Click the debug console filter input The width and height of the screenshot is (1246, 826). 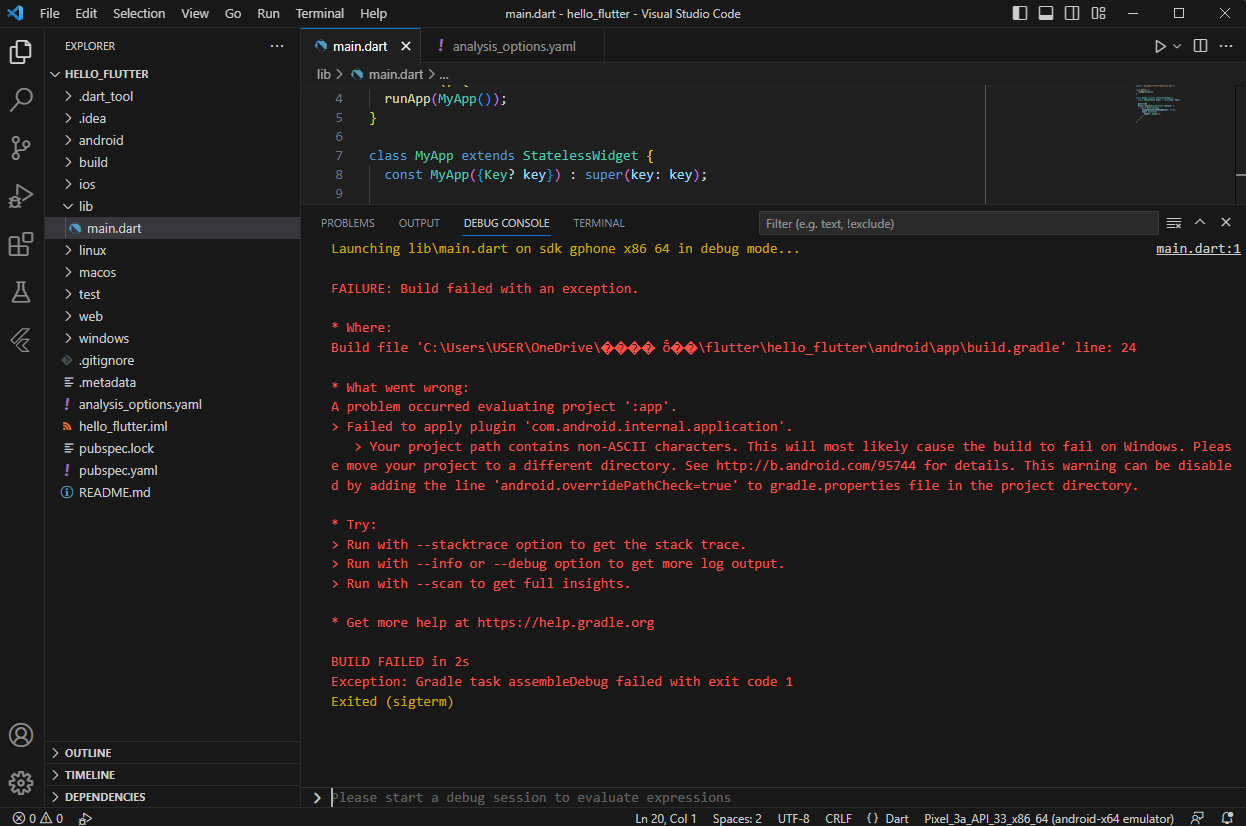958,223
